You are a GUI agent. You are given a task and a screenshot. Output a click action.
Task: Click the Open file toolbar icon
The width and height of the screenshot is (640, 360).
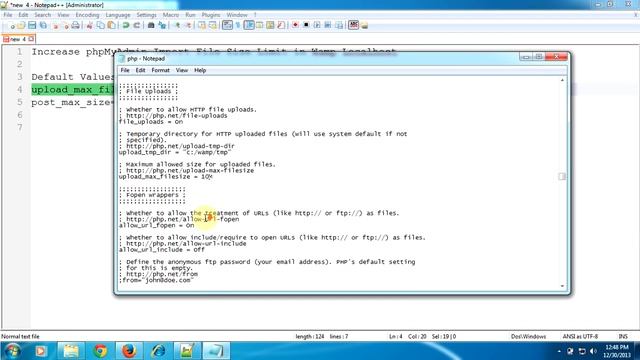[x=21, y=25]
